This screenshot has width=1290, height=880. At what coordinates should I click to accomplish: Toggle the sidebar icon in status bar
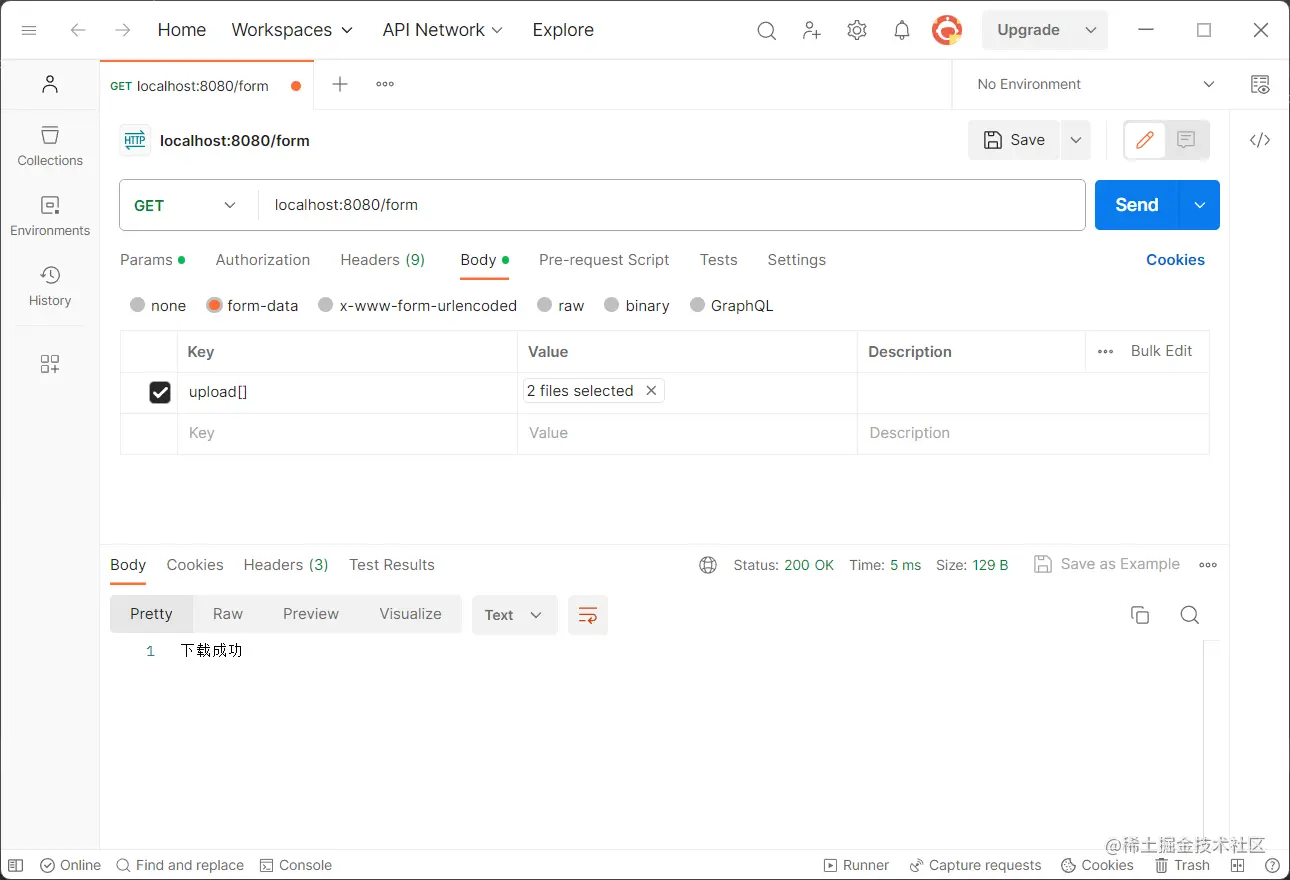click(15, 865)
